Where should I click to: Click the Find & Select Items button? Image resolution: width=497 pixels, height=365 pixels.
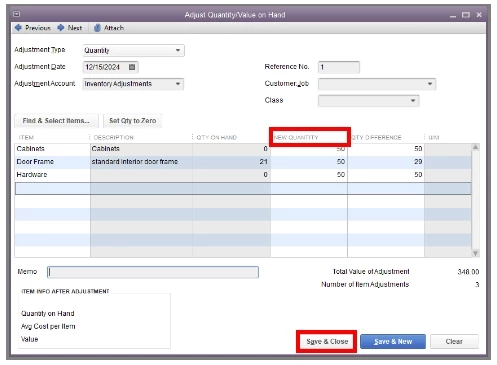pyautogui.click(x=56, y=121)
